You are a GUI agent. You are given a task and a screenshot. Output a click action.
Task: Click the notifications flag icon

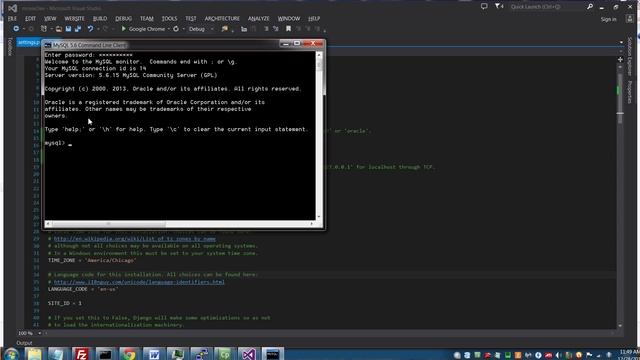pos(499,7)
